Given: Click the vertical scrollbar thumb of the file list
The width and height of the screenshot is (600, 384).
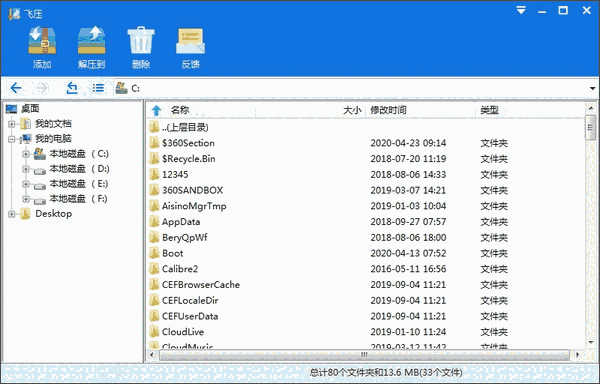Looking at the screenshot, I should click(590, 128).
